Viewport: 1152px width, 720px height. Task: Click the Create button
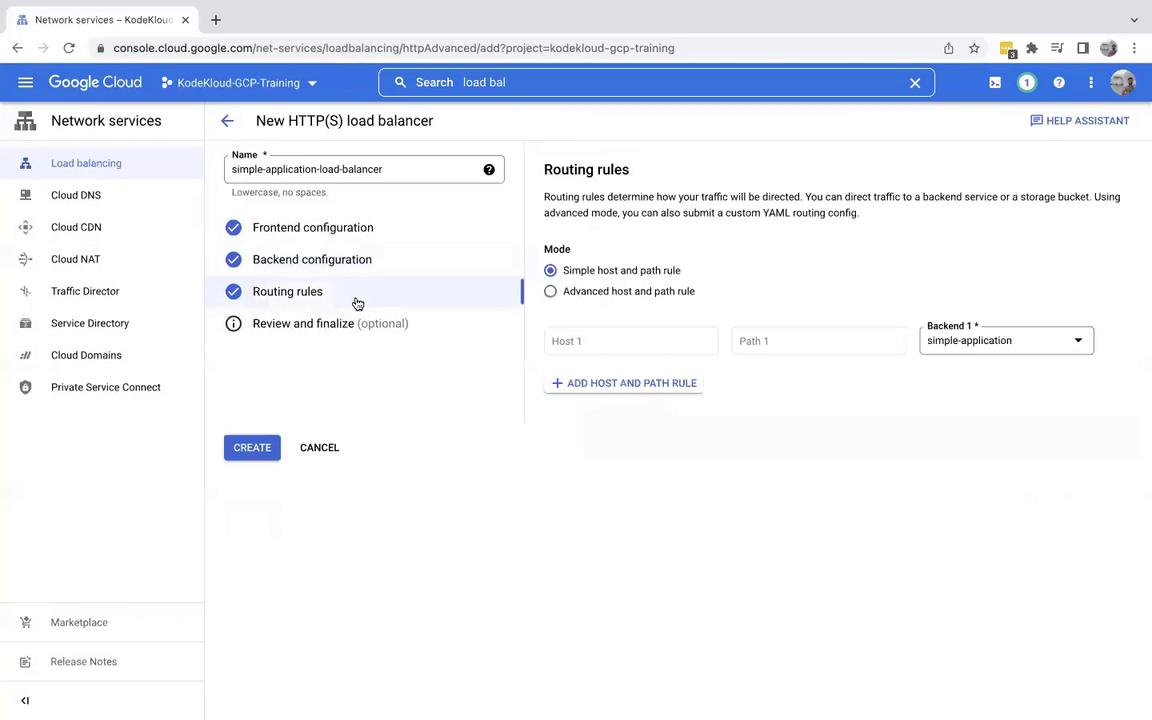click(252, 448)
